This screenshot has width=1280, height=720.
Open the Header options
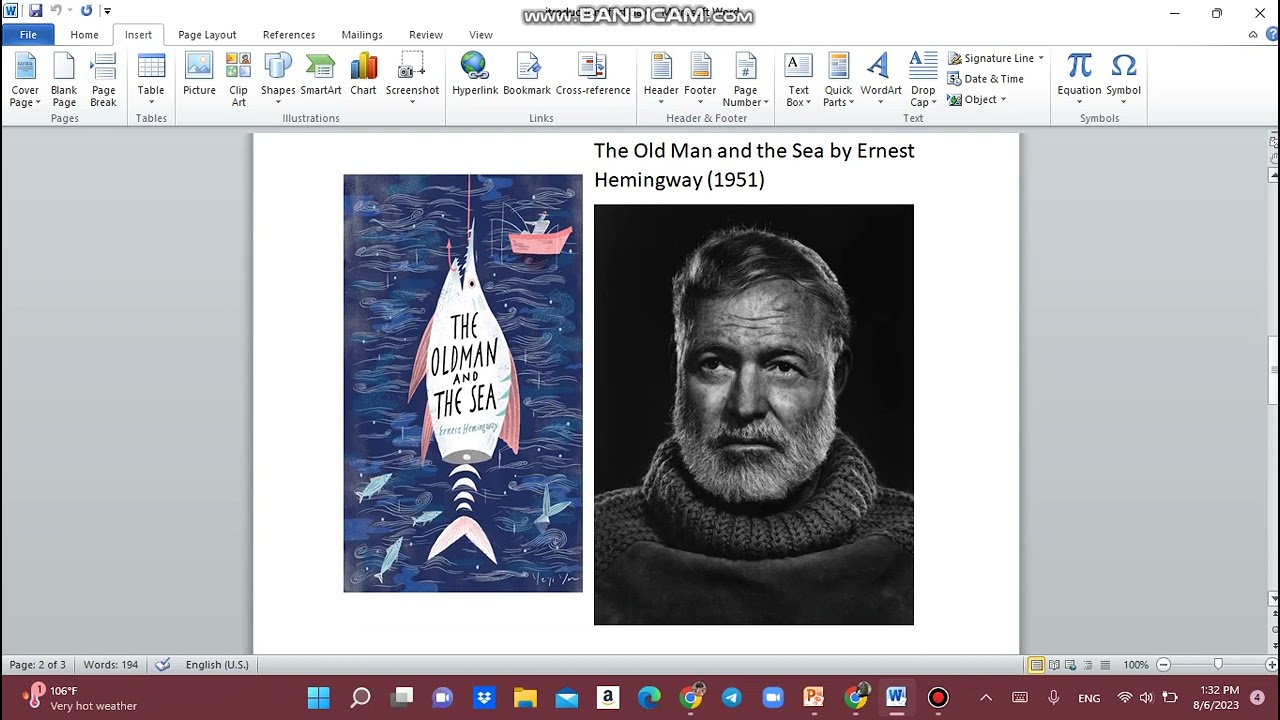click(x=661, y=80)
